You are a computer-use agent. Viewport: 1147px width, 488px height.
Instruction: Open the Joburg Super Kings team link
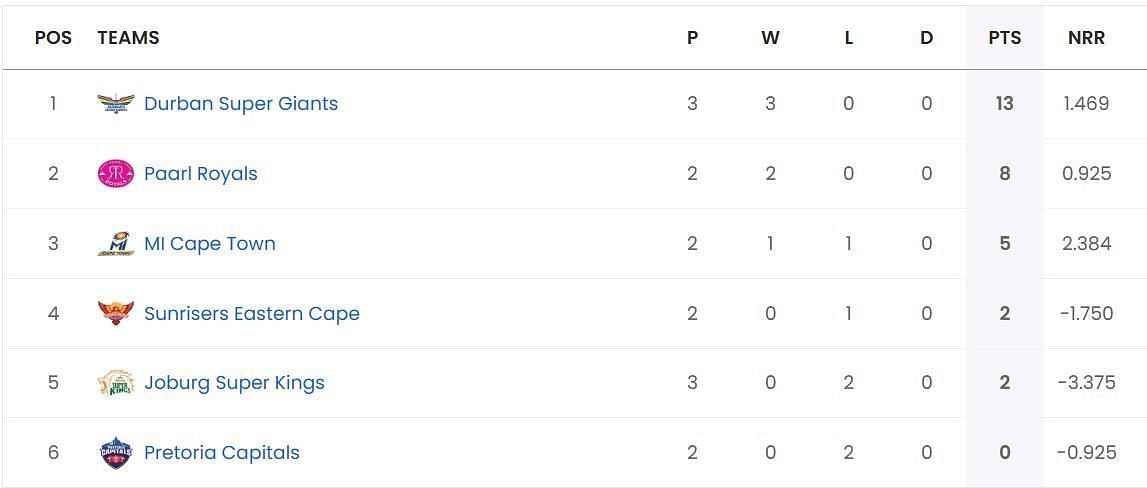(234, 383)
